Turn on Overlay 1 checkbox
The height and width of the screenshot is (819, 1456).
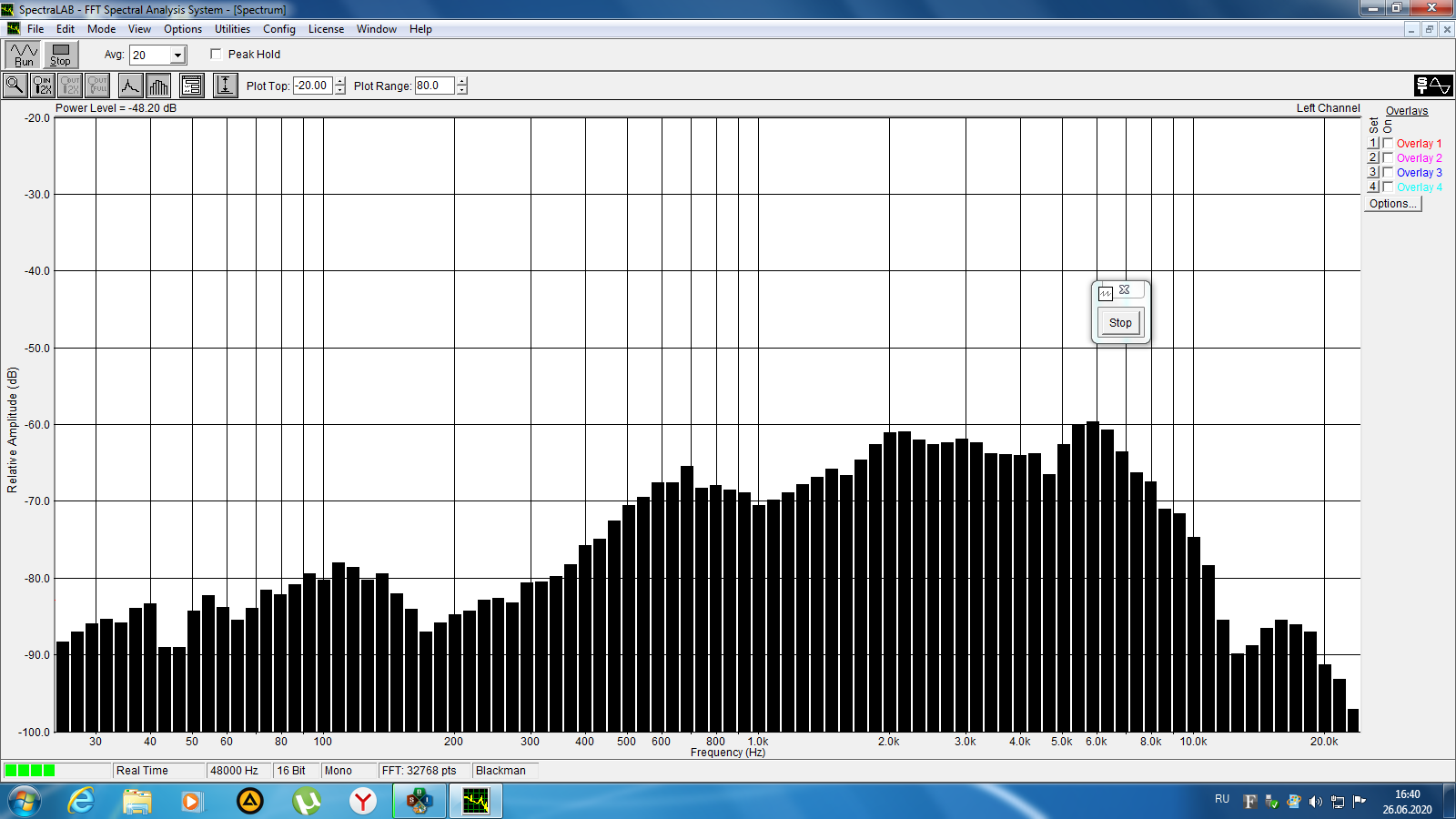(1388, 143)
